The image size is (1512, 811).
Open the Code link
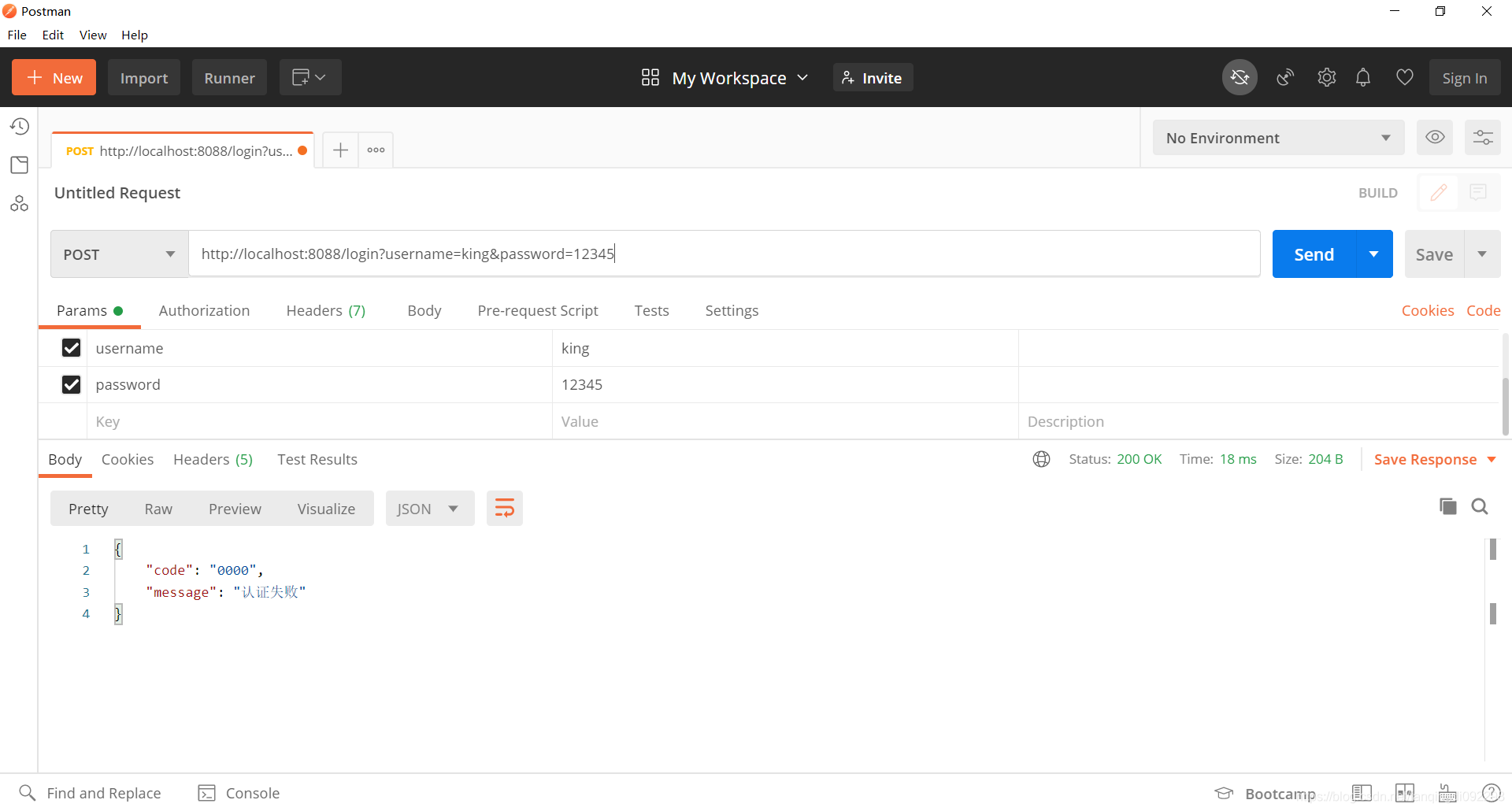point(1484,310)
